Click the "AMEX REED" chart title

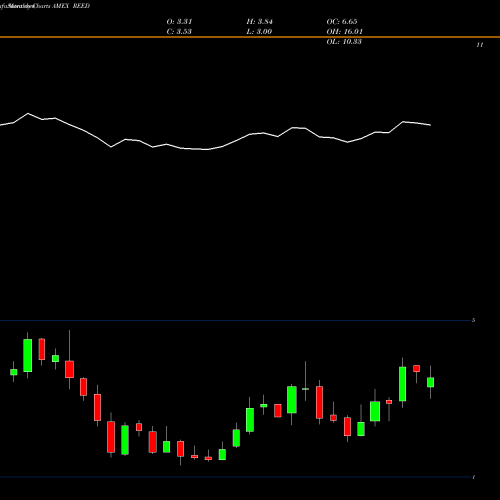[x=71, y=6]
